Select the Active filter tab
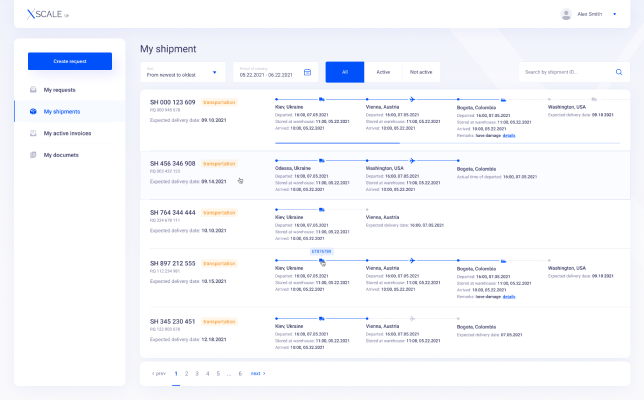The height and width of the screenshot is (400, 644). (383, 72)
